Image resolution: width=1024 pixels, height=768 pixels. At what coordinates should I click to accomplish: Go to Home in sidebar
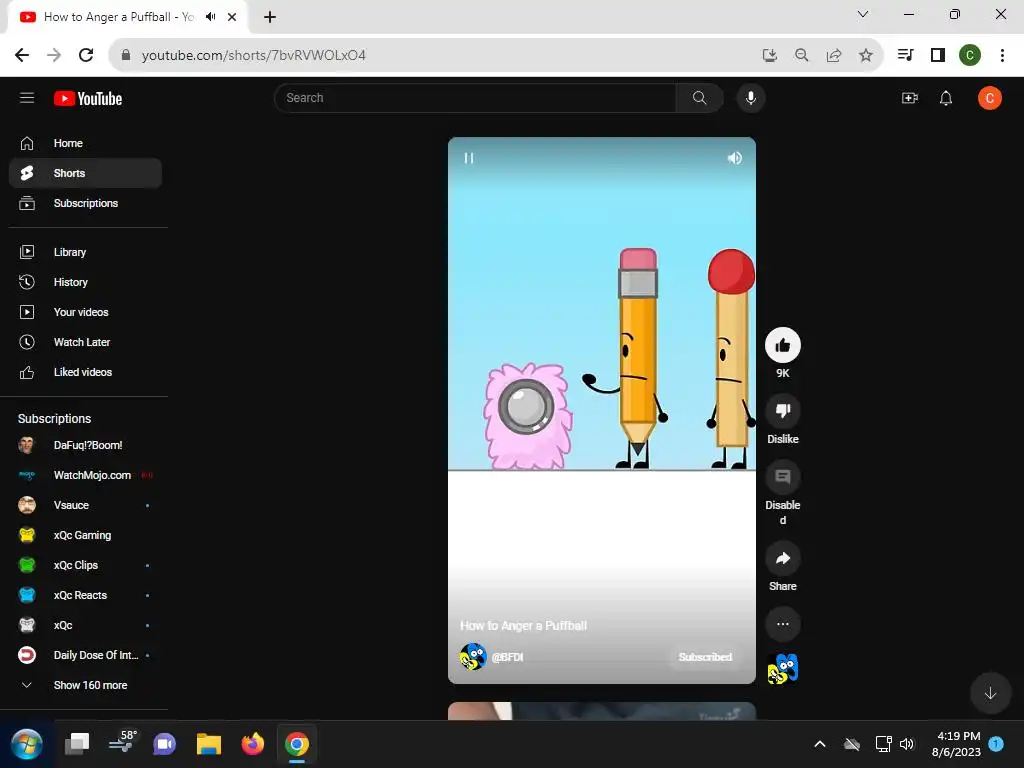click(86, 143)
